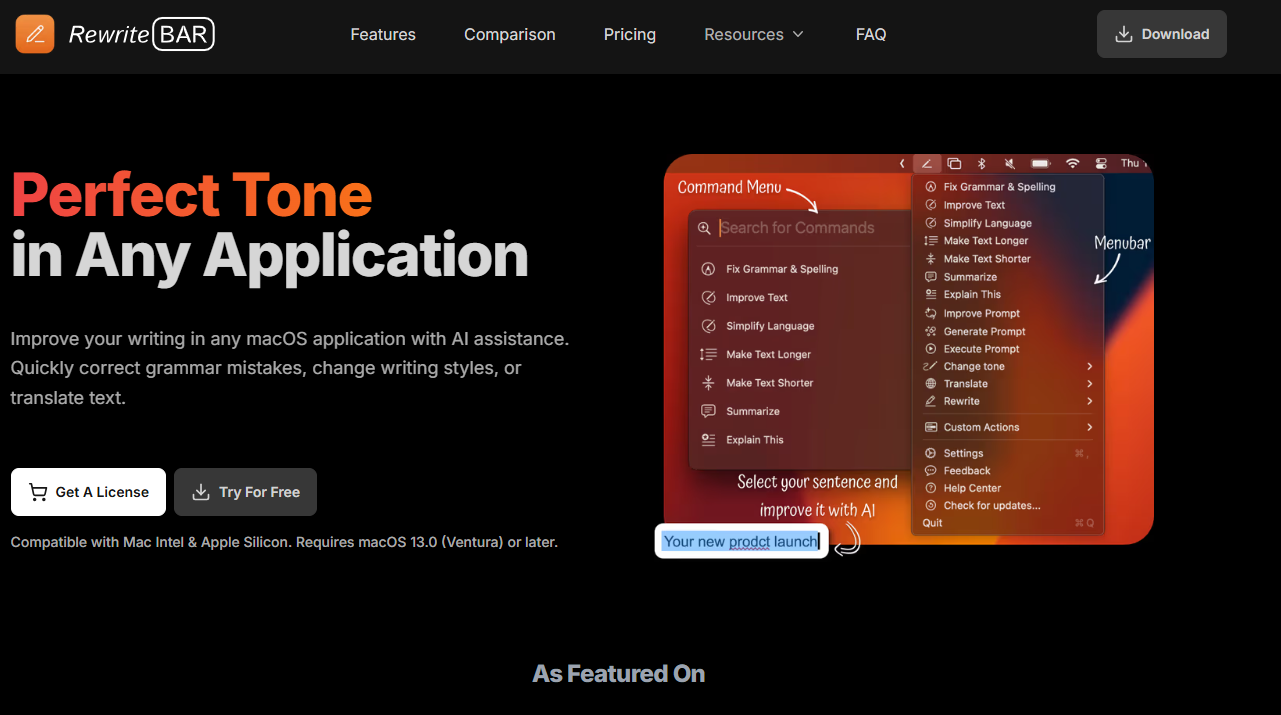Click the Get A License button

pyautogui.click(x=88, y=492)
